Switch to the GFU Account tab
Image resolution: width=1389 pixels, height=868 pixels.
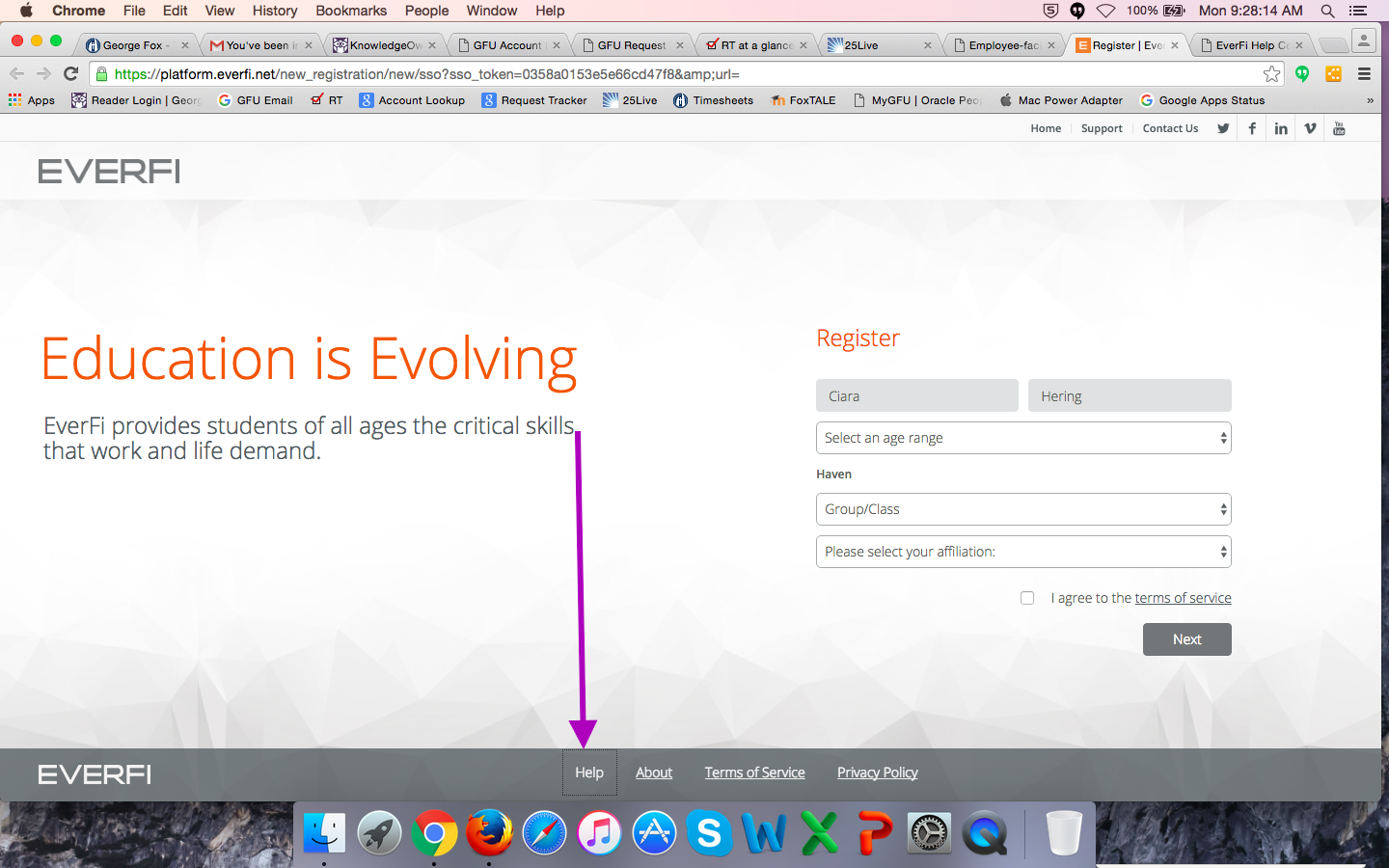pyautogui.click(x=506, y=45)
